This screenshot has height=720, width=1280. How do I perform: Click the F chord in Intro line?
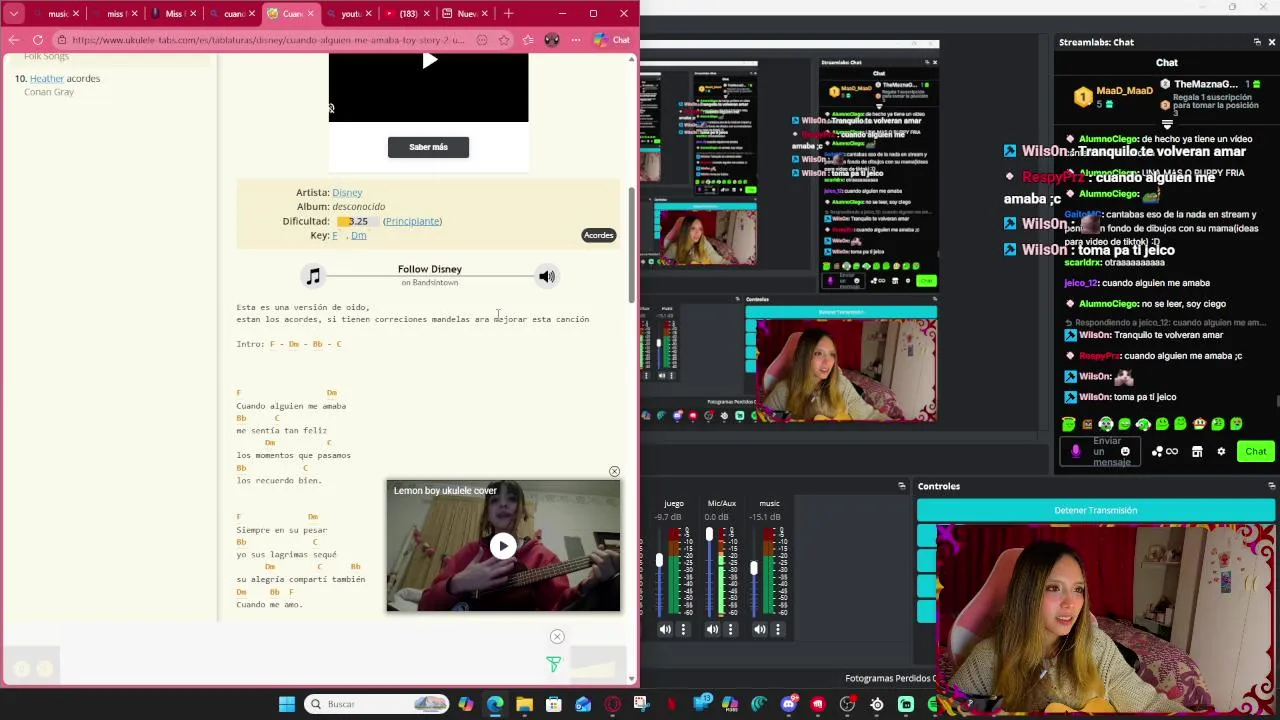pyautogui.click(x=272, y=344)
